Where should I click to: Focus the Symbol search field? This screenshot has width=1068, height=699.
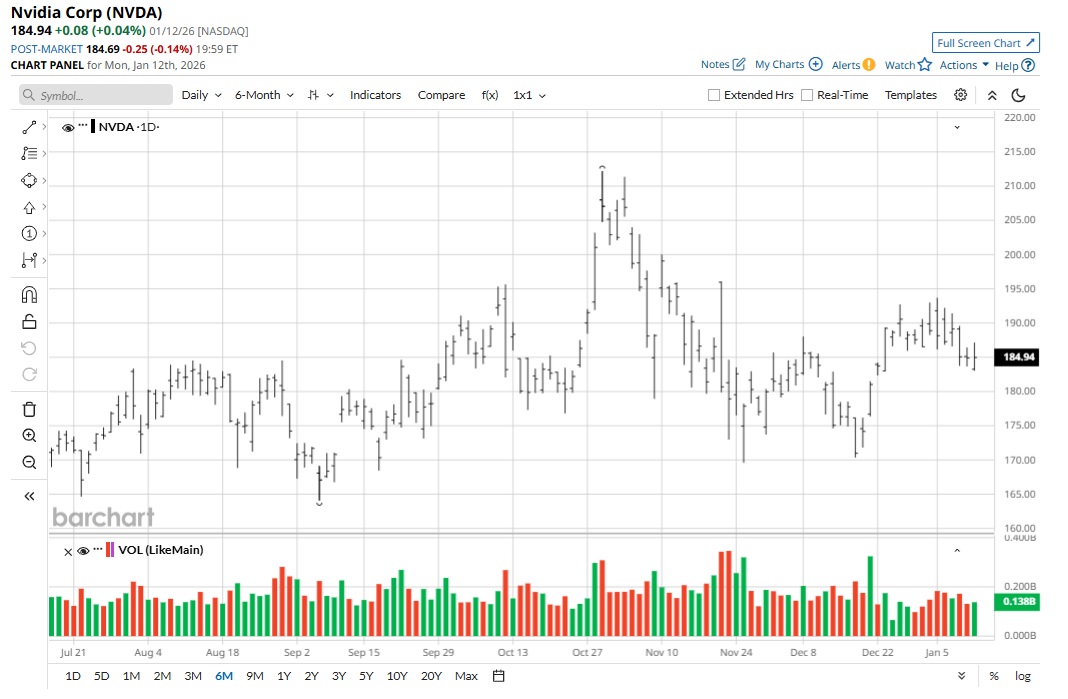(x=95, y=95)
